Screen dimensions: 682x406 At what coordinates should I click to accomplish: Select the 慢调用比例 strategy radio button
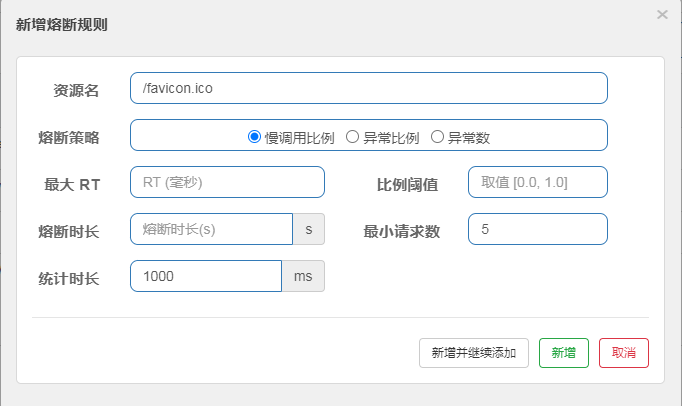pos(254,137)
